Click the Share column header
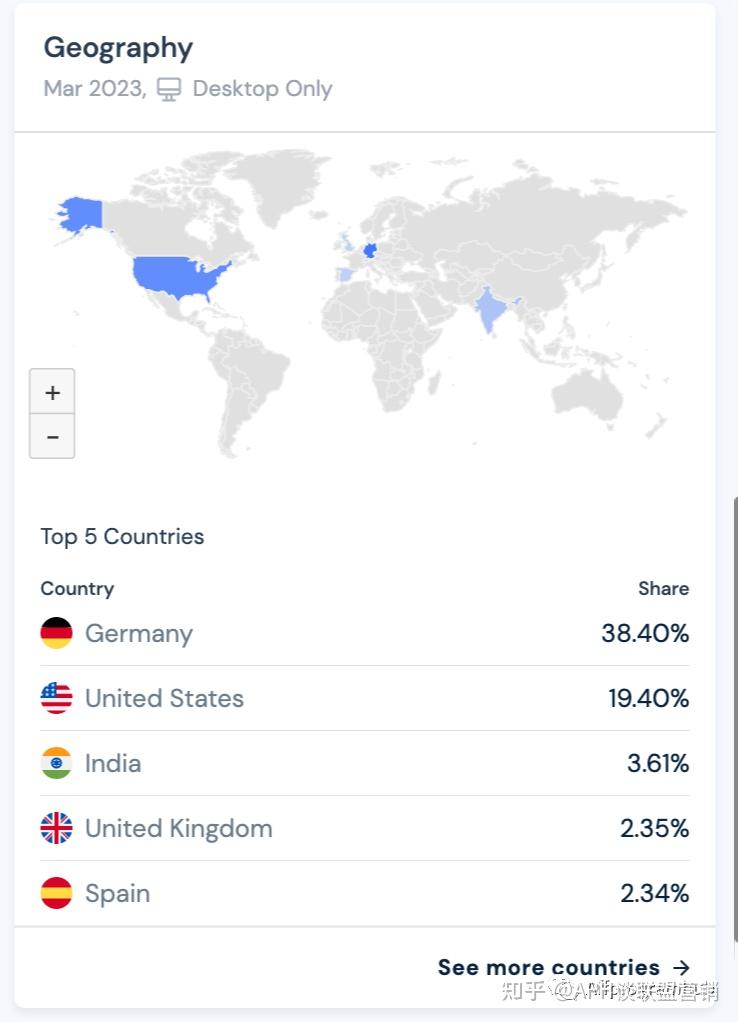The width and height of the screenshot is (738, 1022). pos(663,588)
